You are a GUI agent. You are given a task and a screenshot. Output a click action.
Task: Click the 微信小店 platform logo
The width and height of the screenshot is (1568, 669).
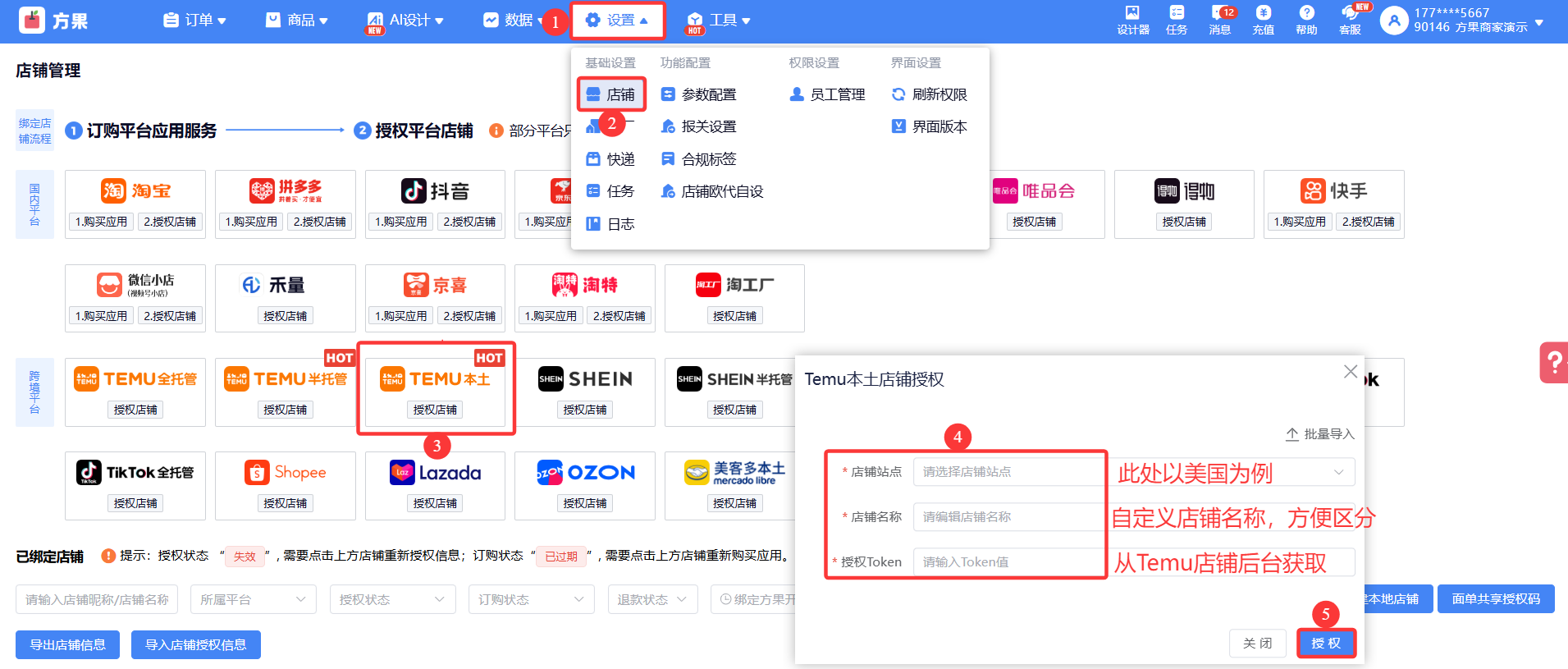[x=135, y=285]
